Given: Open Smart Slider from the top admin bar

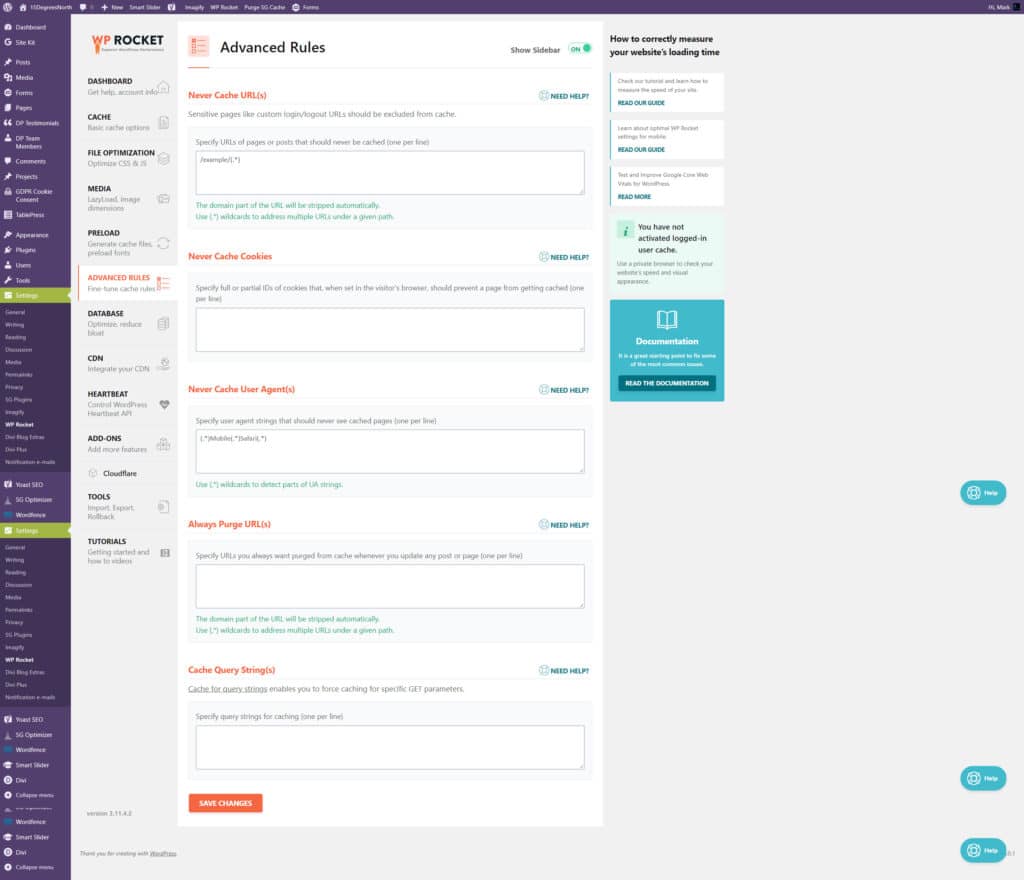Looking at the screenshot, I should point(144,7).
